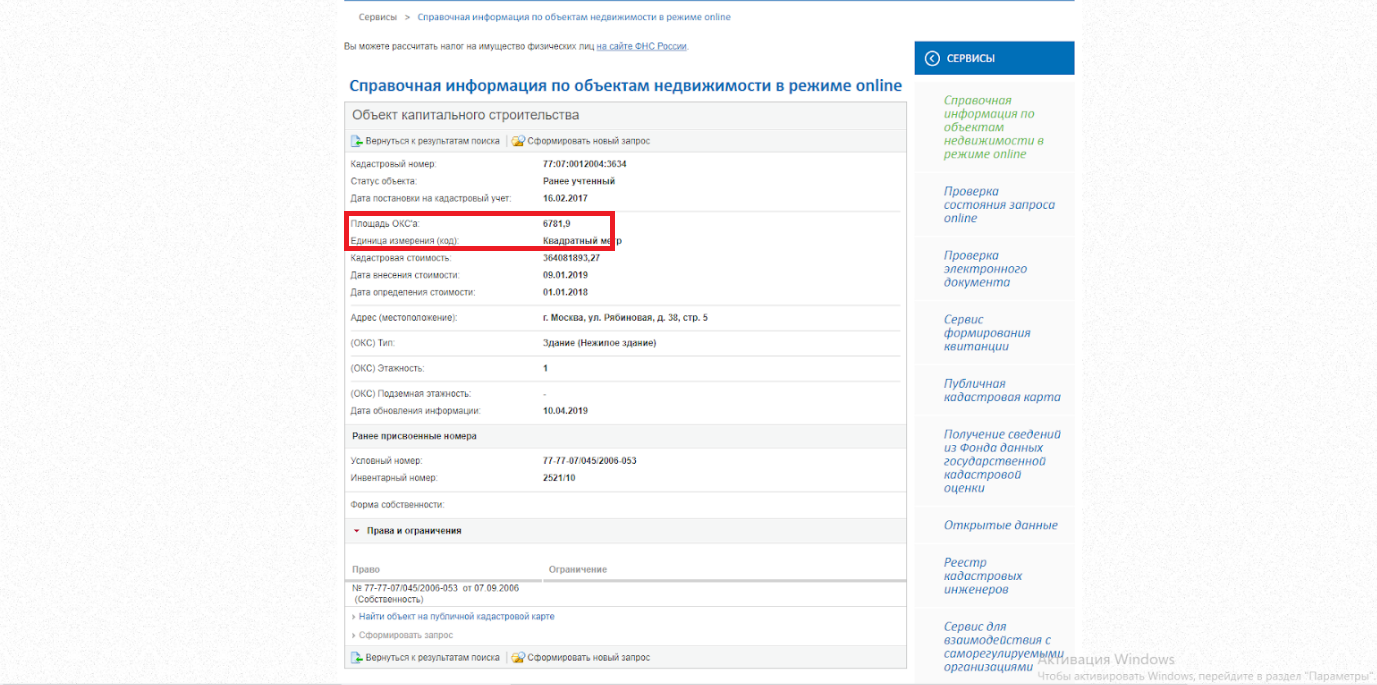Open Открытые данные in sidebar
The width and height of the screenshot is (1377, 685).
pos(1000,525)
